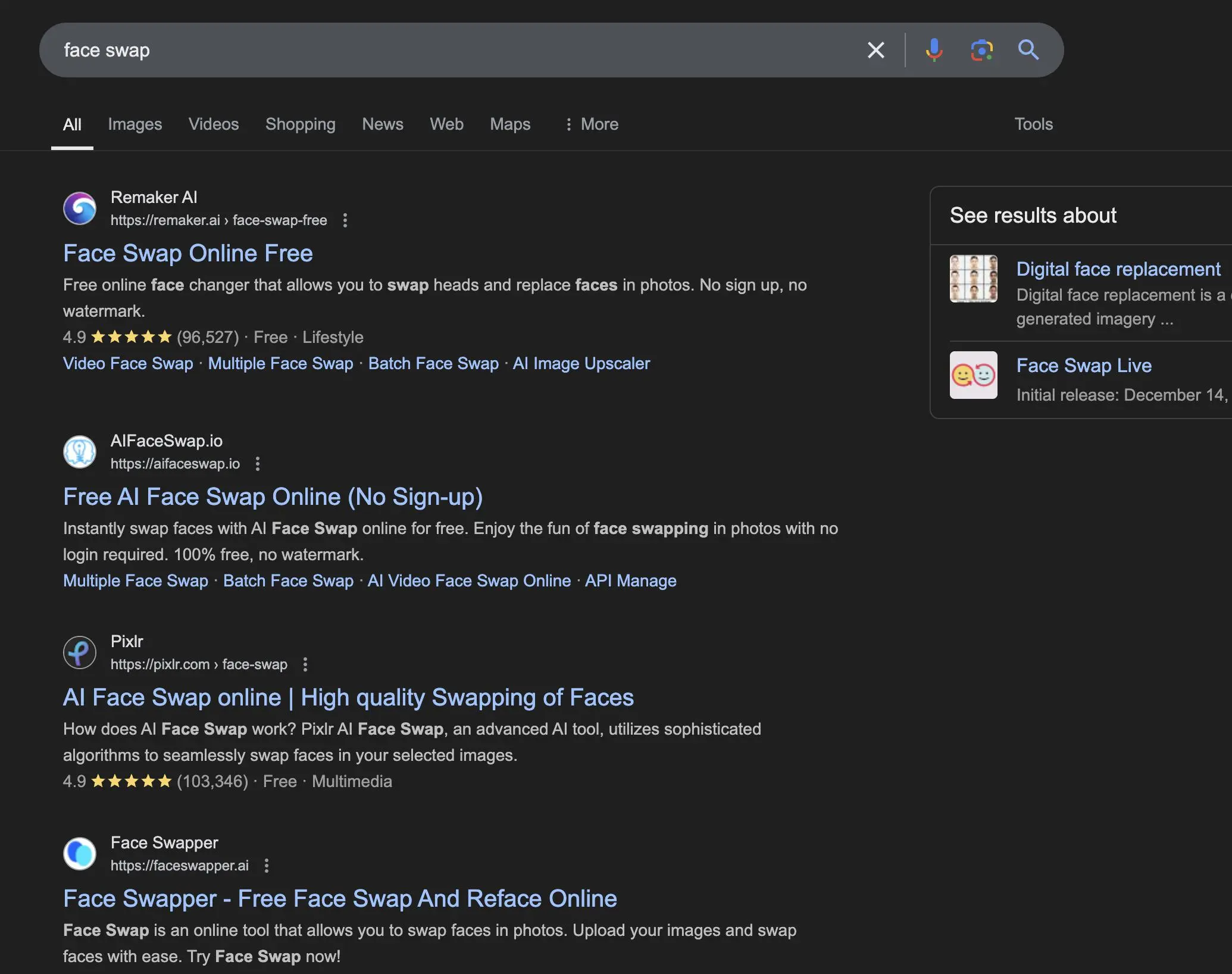Switch to the Web tab
1232x974 pixels.
pos(447,124)
